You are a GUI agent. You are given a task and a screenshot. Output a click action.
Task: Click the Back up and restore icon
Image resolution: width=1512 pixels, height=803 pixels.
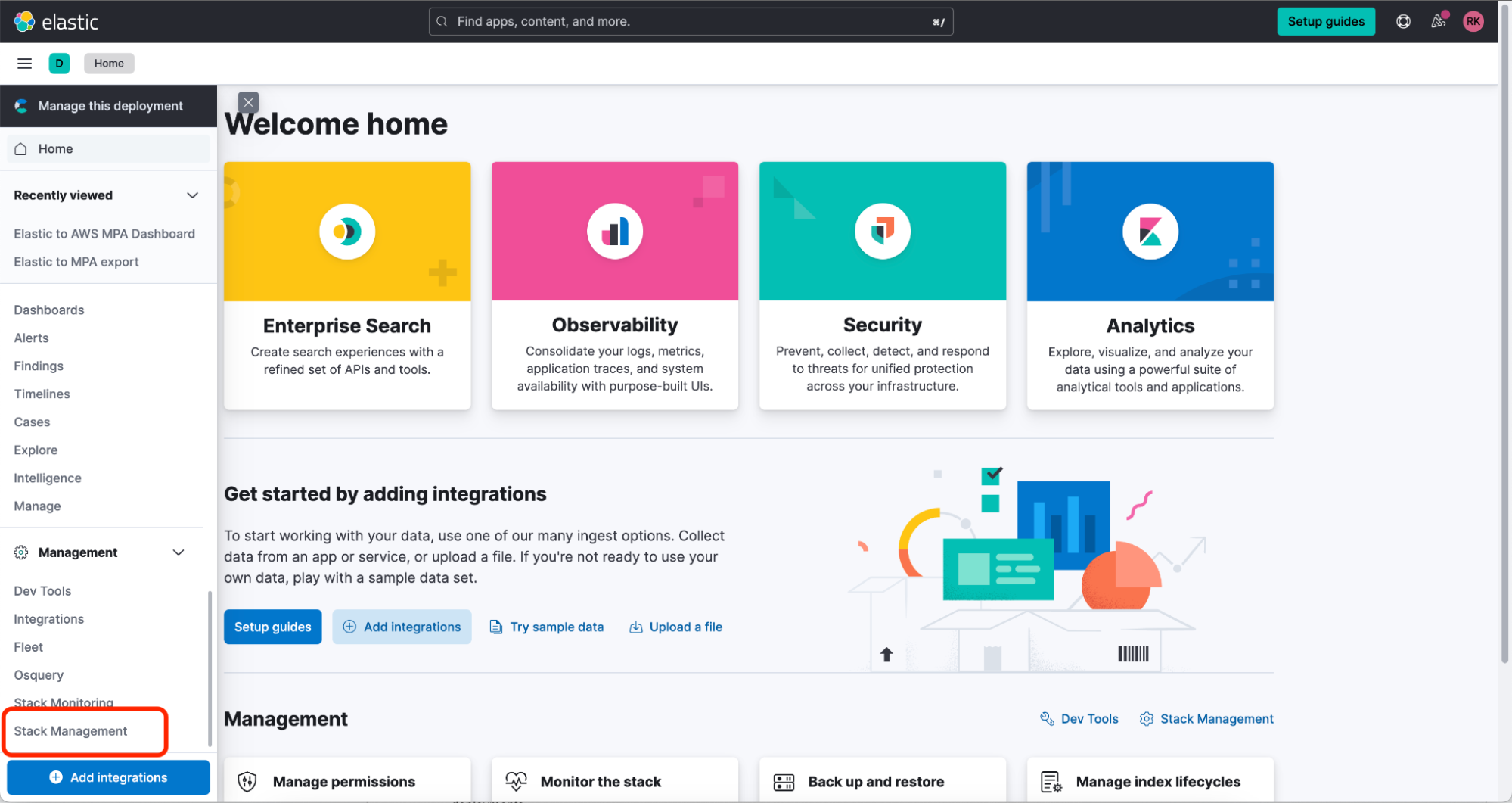pyautogui.click(x=784, y=782)
